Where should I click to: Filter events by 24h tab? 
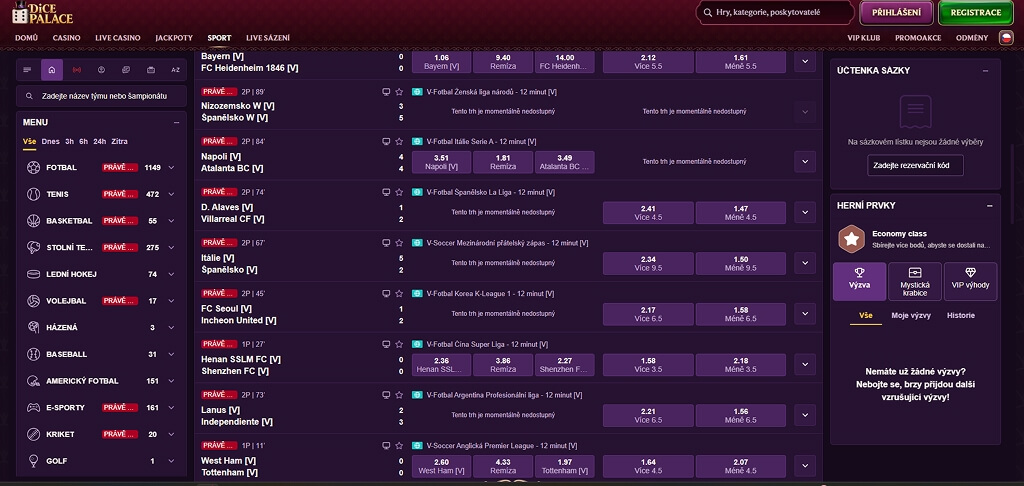pos(99,141)
